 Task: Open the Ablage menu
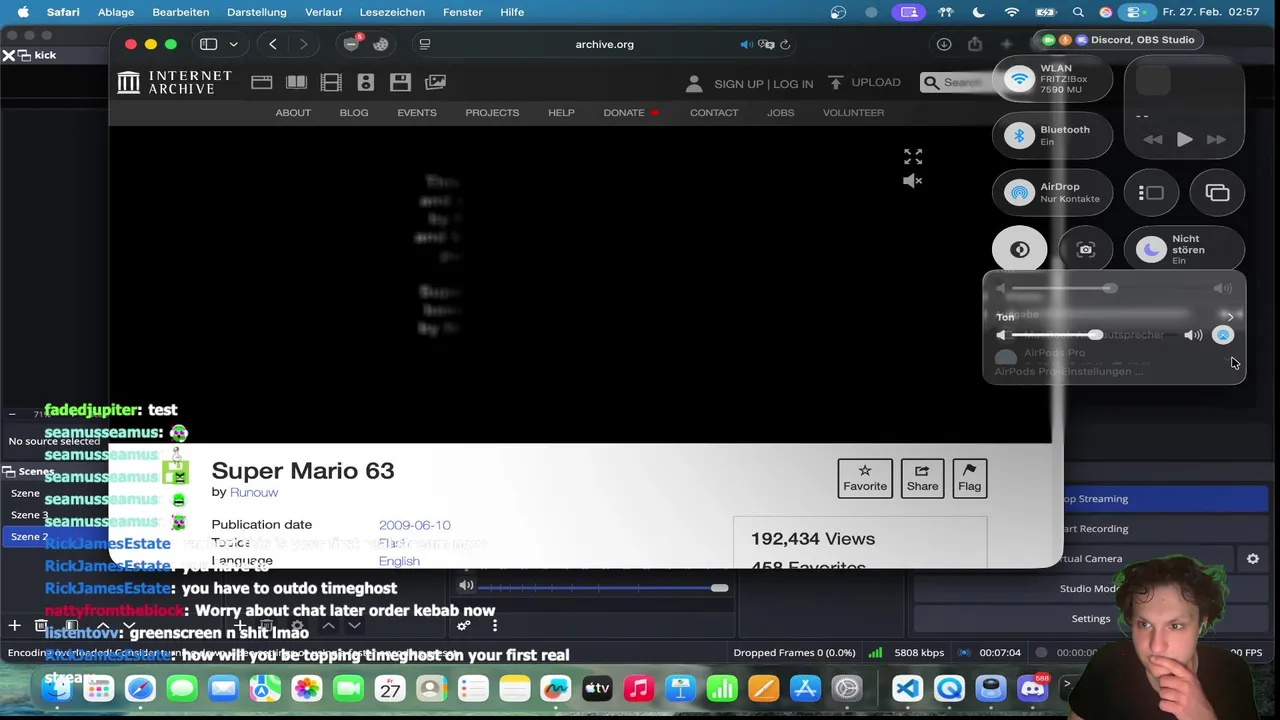pos(117,12)
